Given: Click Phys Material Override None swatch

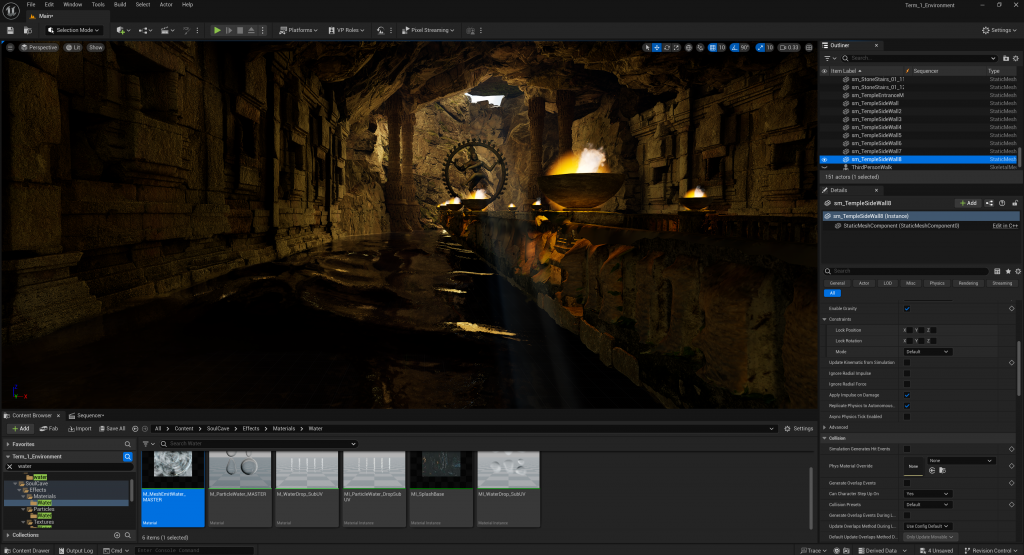Looking at the screenshot, I should [x=913, y=466].
